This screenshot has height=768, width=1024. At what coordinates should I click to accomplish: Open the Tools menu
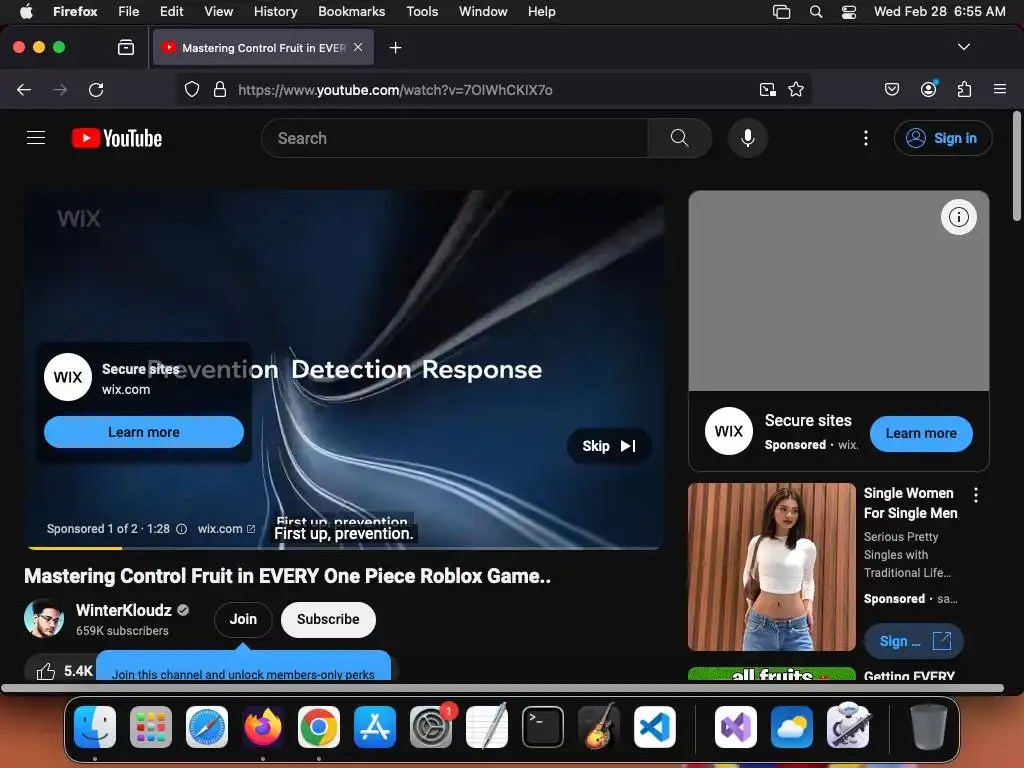(x=422, y=11)
